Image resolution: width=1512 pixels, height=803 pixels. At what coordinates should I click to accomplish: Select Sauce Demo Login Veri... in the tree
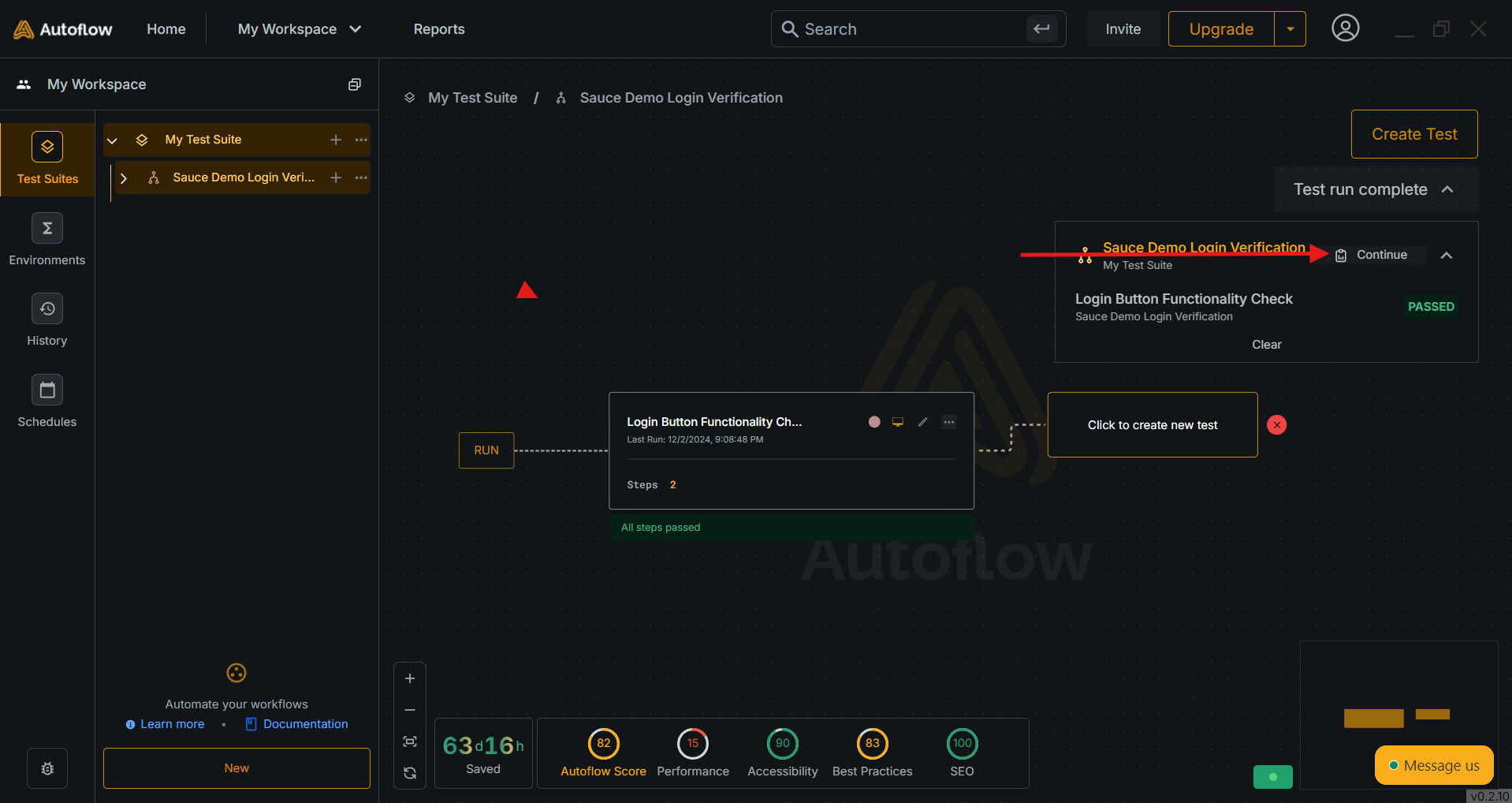pyautogui.click(x=244, y=177)
